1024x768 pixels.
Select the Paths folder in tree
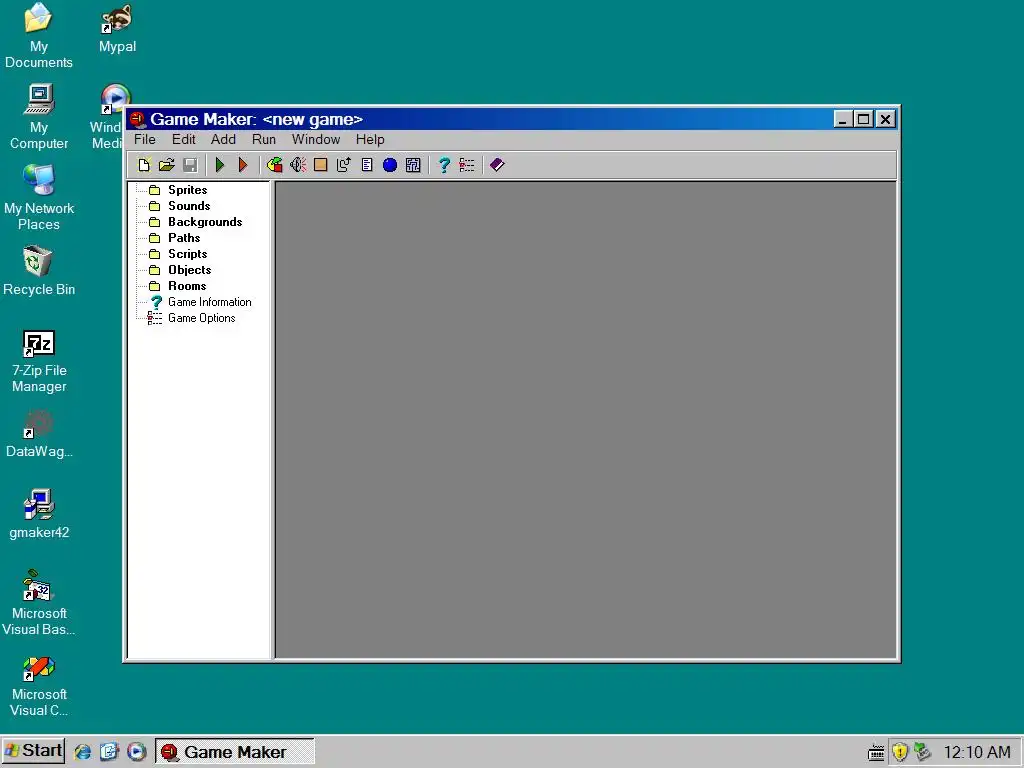pos(184,238)
